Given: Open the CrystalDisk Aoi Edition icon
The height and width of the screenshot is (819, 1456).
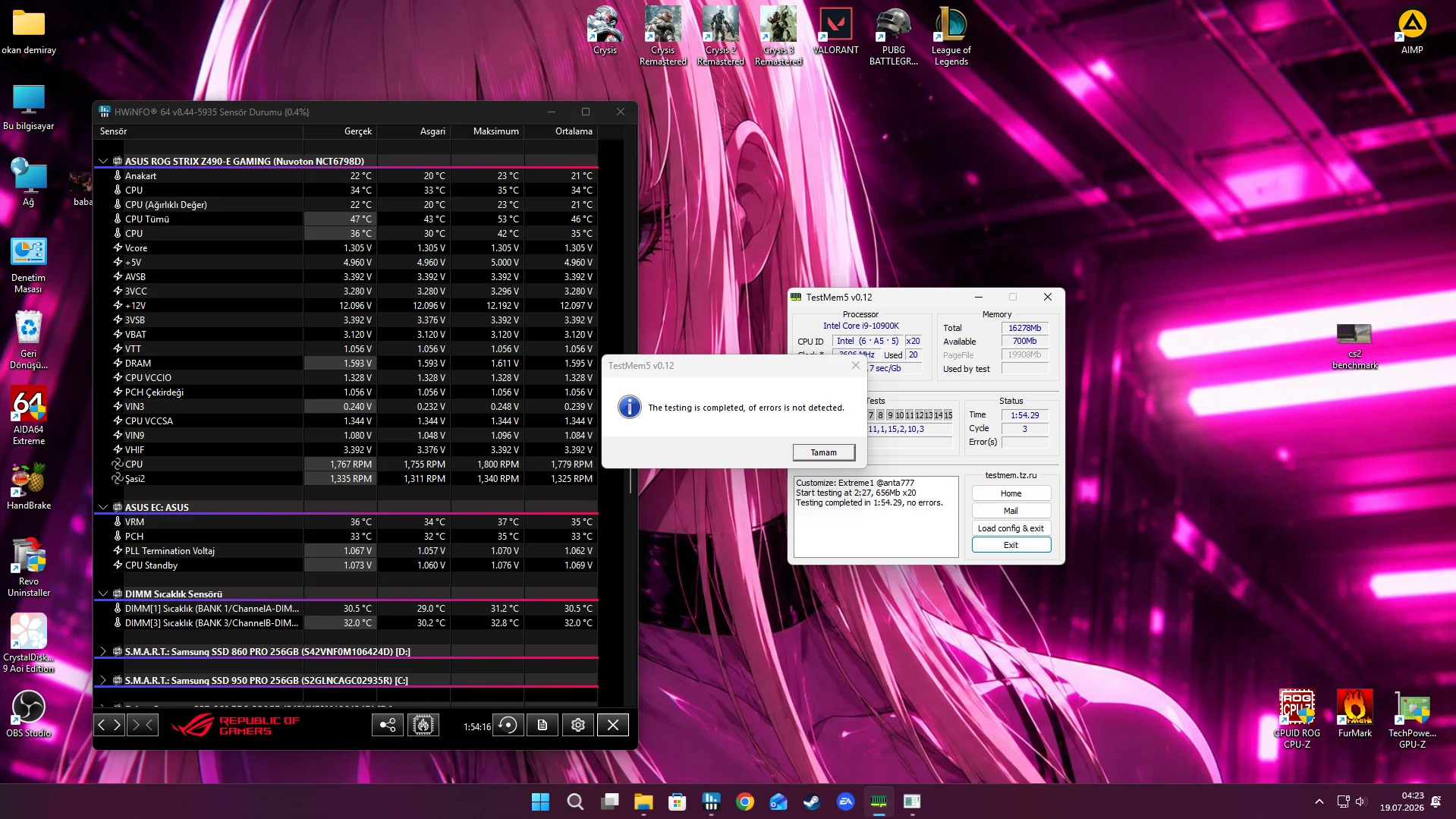Looking at the screenshot, I should (x=29, y=644).
